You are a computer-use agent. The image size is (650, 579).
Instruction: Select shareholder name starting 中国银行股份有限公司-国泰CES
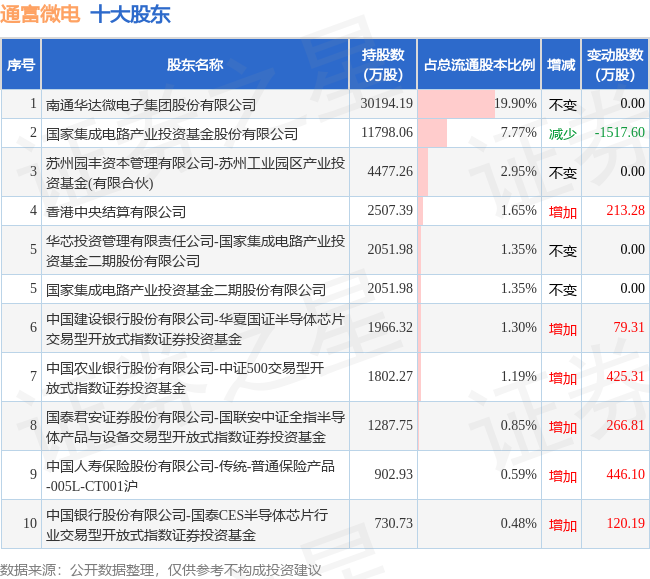pos(187,524)
